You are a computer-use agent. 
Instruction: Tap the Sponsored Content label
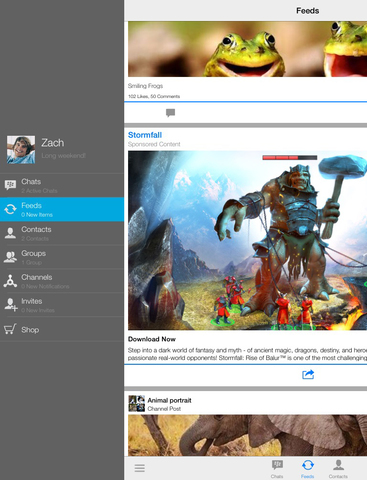tap(154, 144)
